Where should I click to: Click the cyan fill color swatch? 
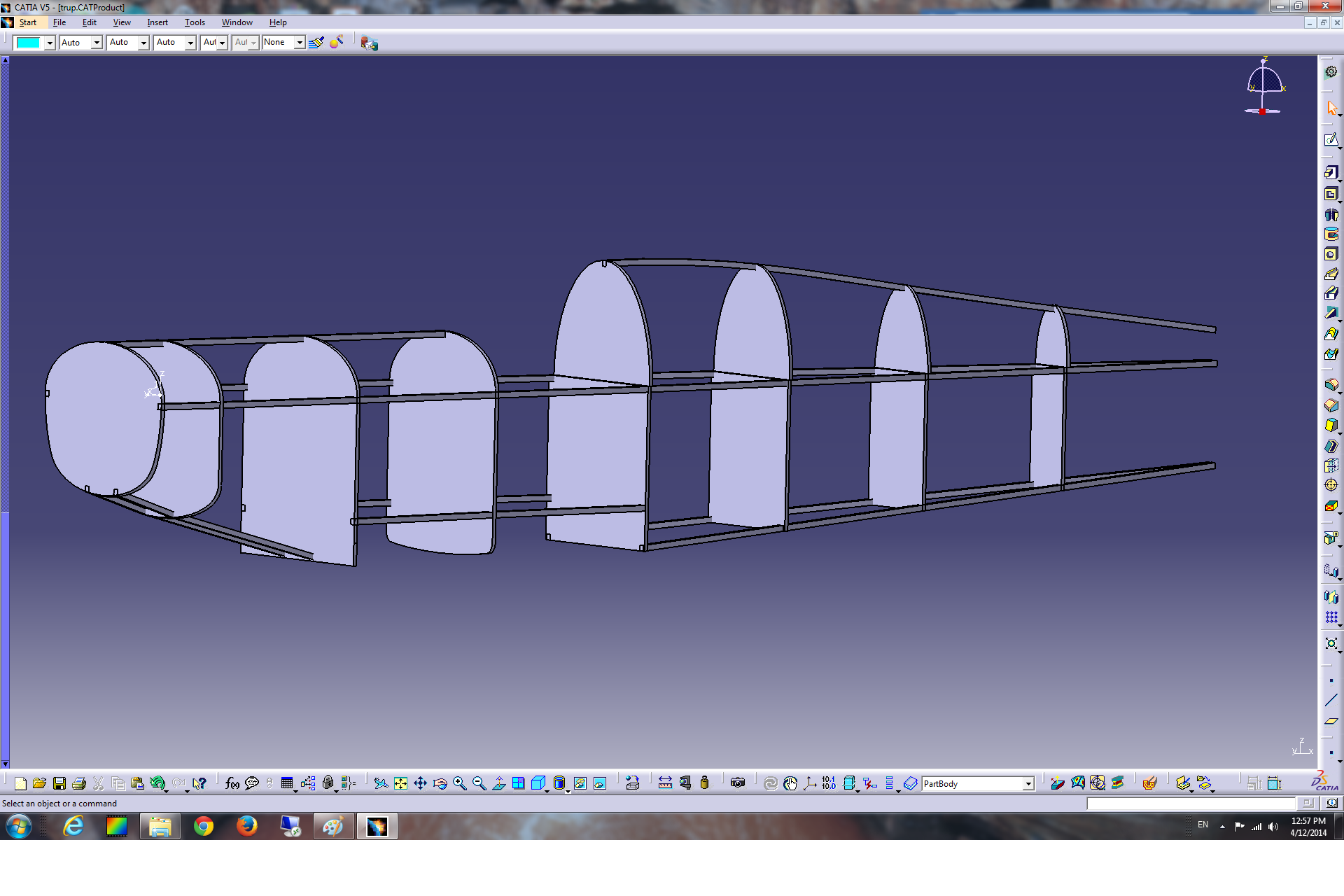pos(28,43)
